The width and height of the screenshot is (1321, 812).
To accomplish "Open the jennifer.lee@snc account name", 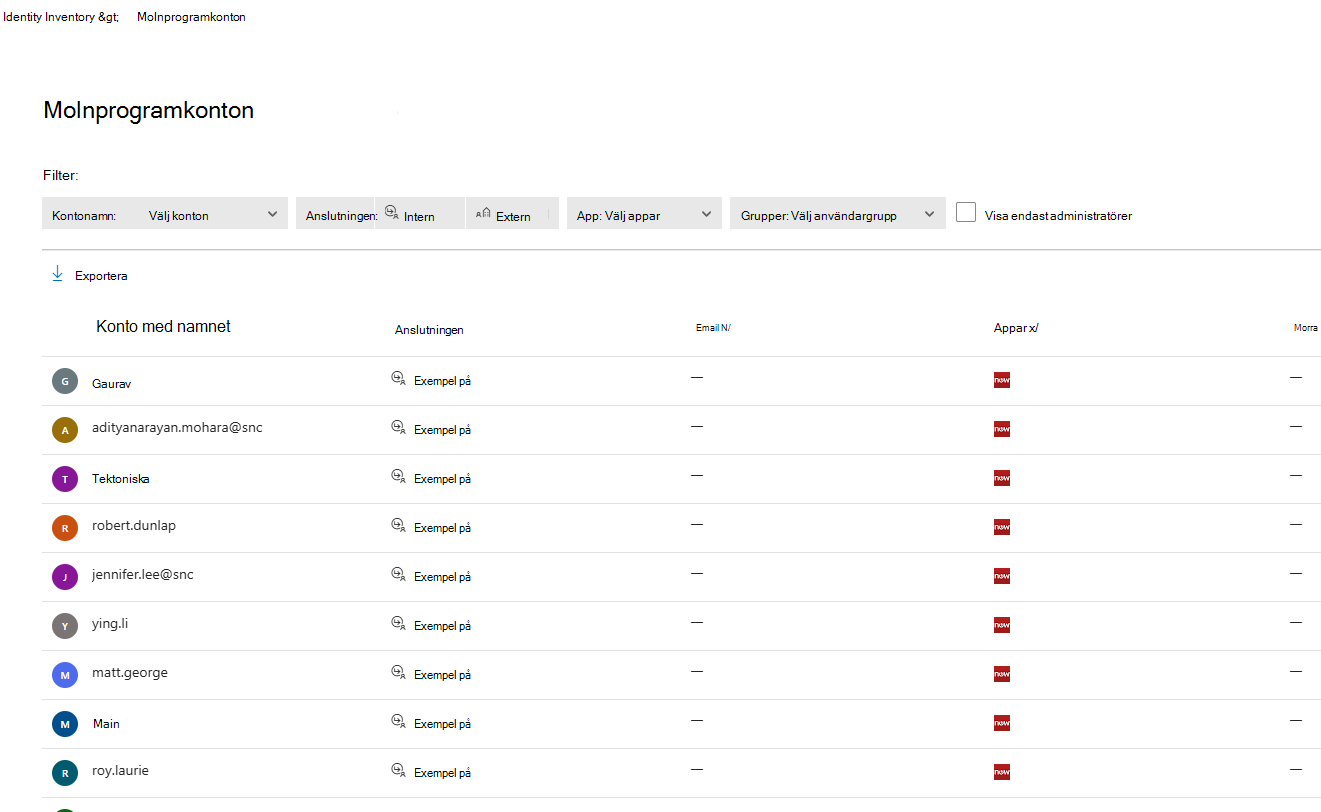I will point(143,574).
